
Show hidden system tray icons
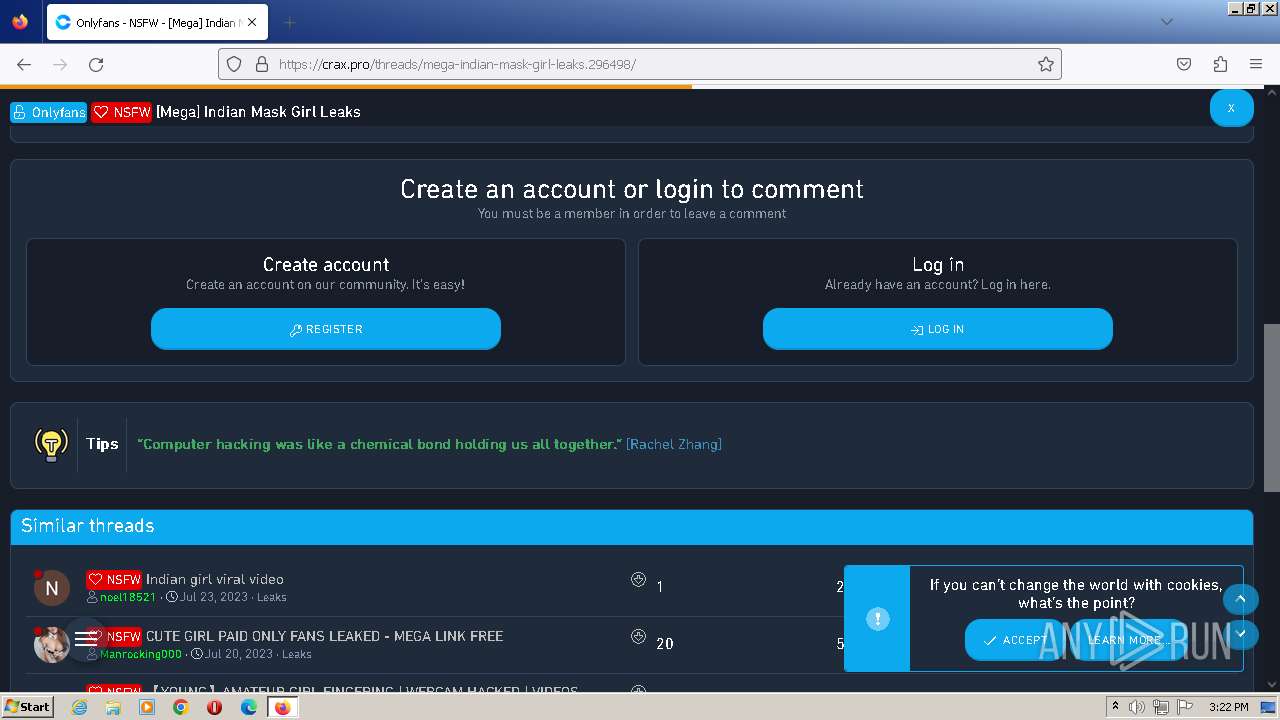coord(1115,707)
